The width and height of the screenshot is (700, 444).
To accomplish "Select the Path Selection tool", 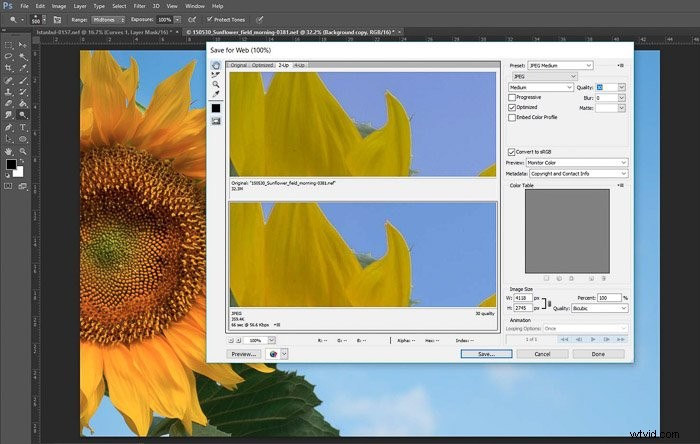I will [8, 139].
